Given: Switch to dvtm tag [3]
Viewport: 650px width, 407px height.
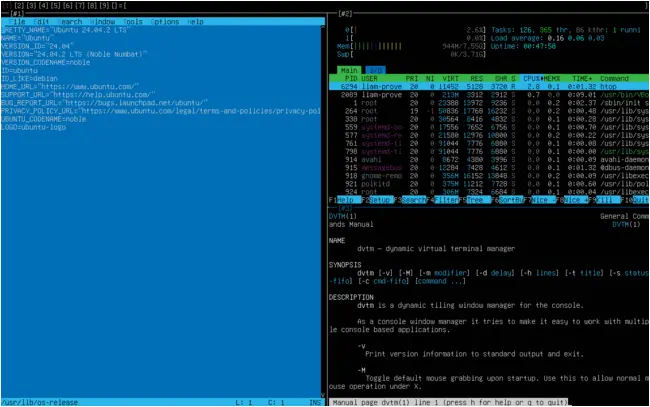Looking at the screenshot, I should tap(31, 6).
